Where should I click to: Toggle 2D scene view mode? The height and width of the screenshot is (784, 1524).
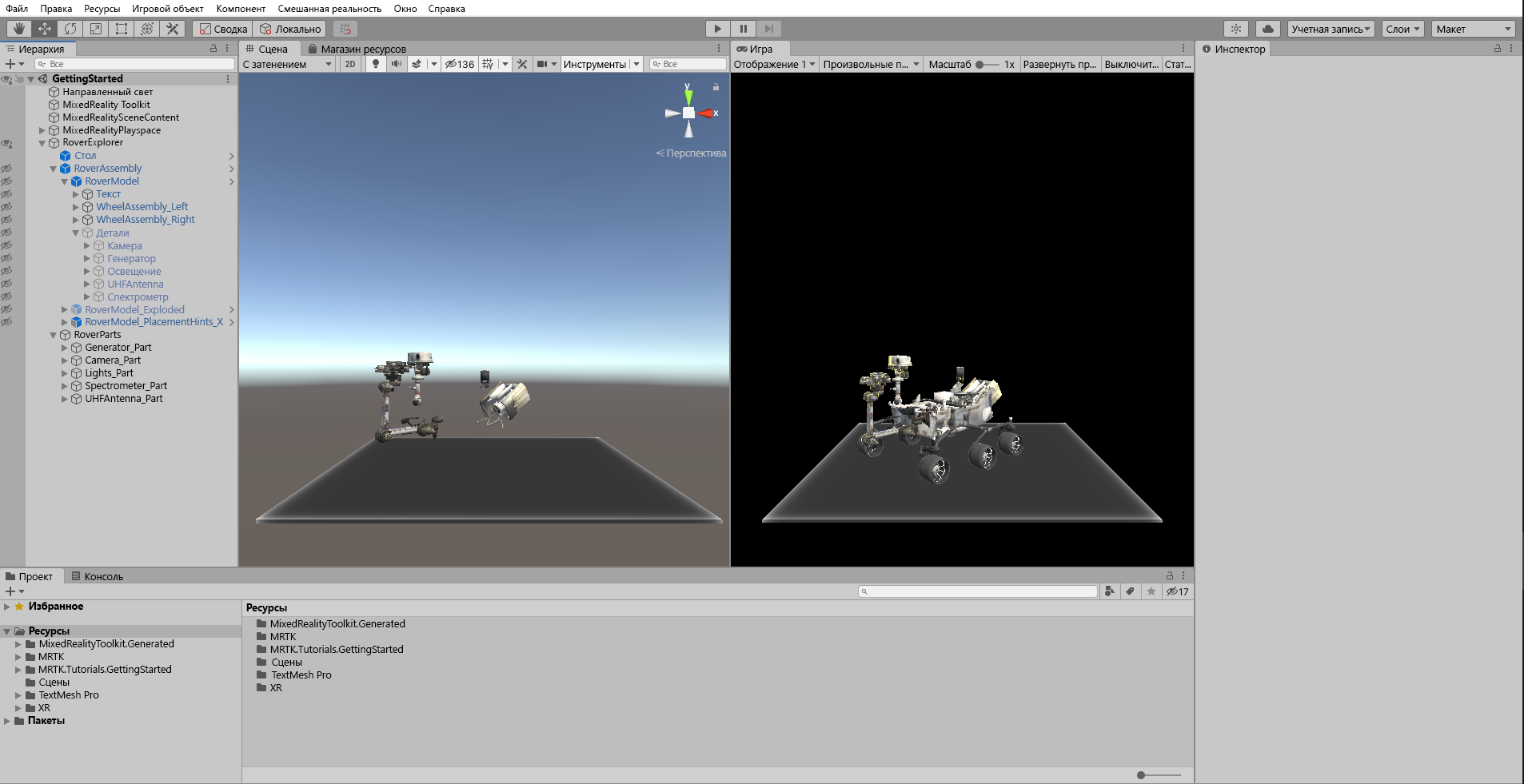(x=350, y=64)
